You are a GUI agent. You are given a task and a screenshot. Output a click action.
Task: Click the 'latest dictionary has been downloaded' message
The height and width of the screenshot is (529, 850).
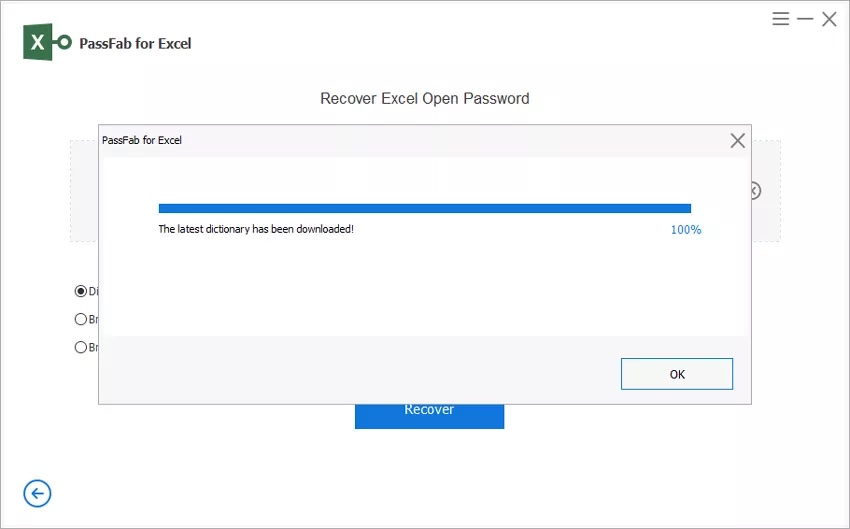(256, 229)
